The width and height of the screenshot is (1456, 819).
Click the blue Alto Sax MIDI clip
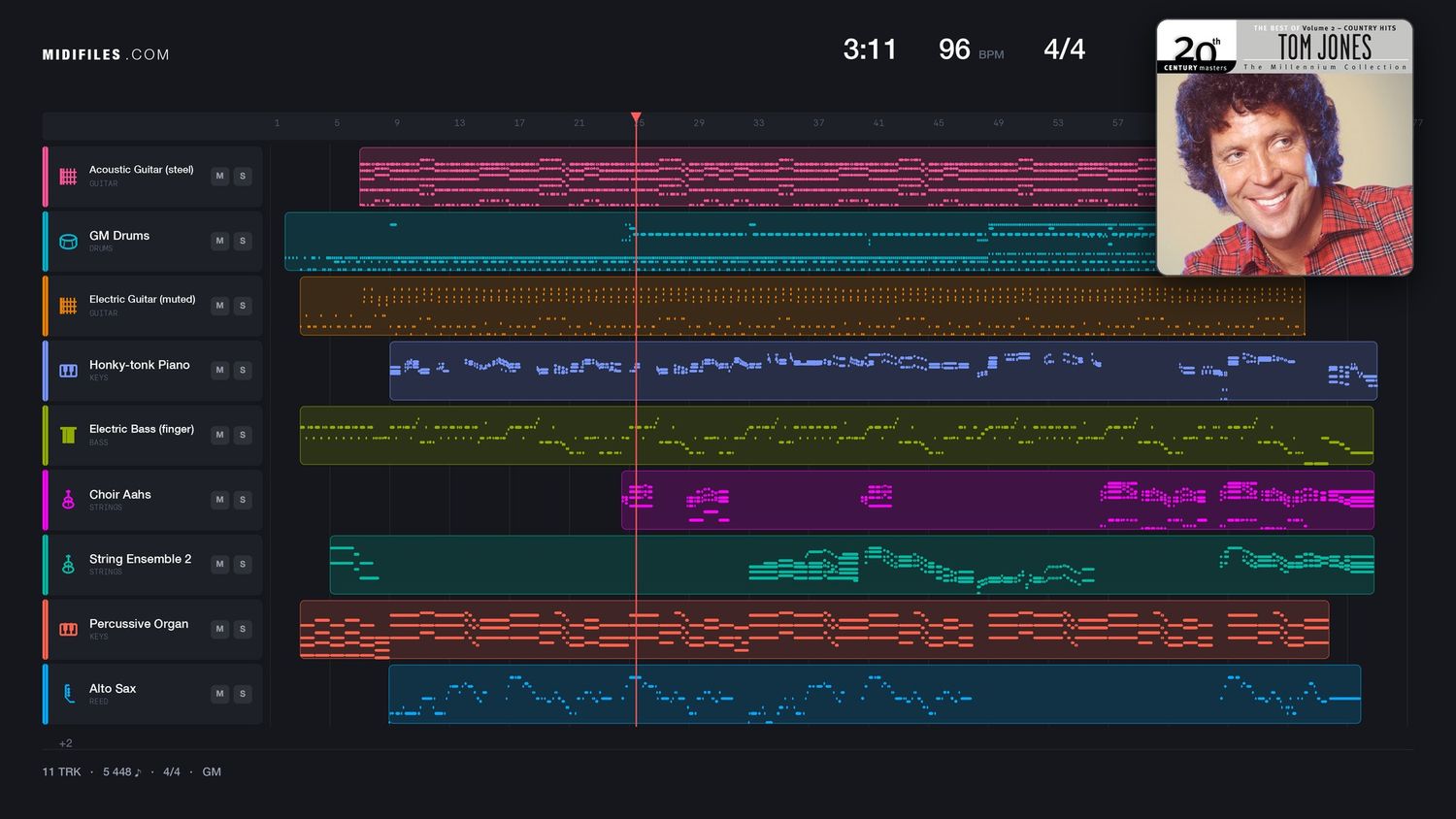[875, 695]
